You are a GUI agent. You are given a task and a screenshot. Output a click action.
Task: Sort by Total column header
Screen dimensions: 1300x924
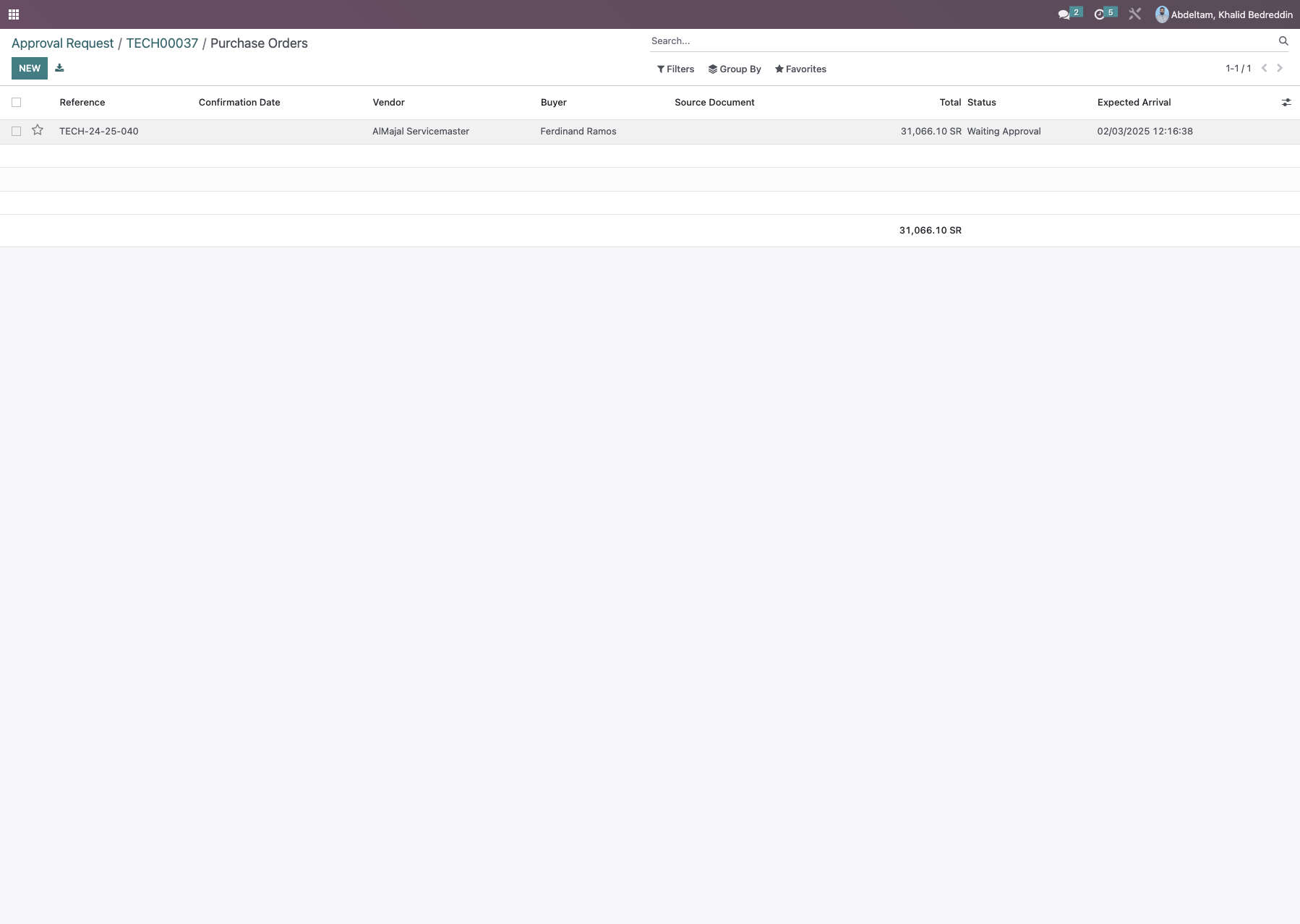(950, 103)
